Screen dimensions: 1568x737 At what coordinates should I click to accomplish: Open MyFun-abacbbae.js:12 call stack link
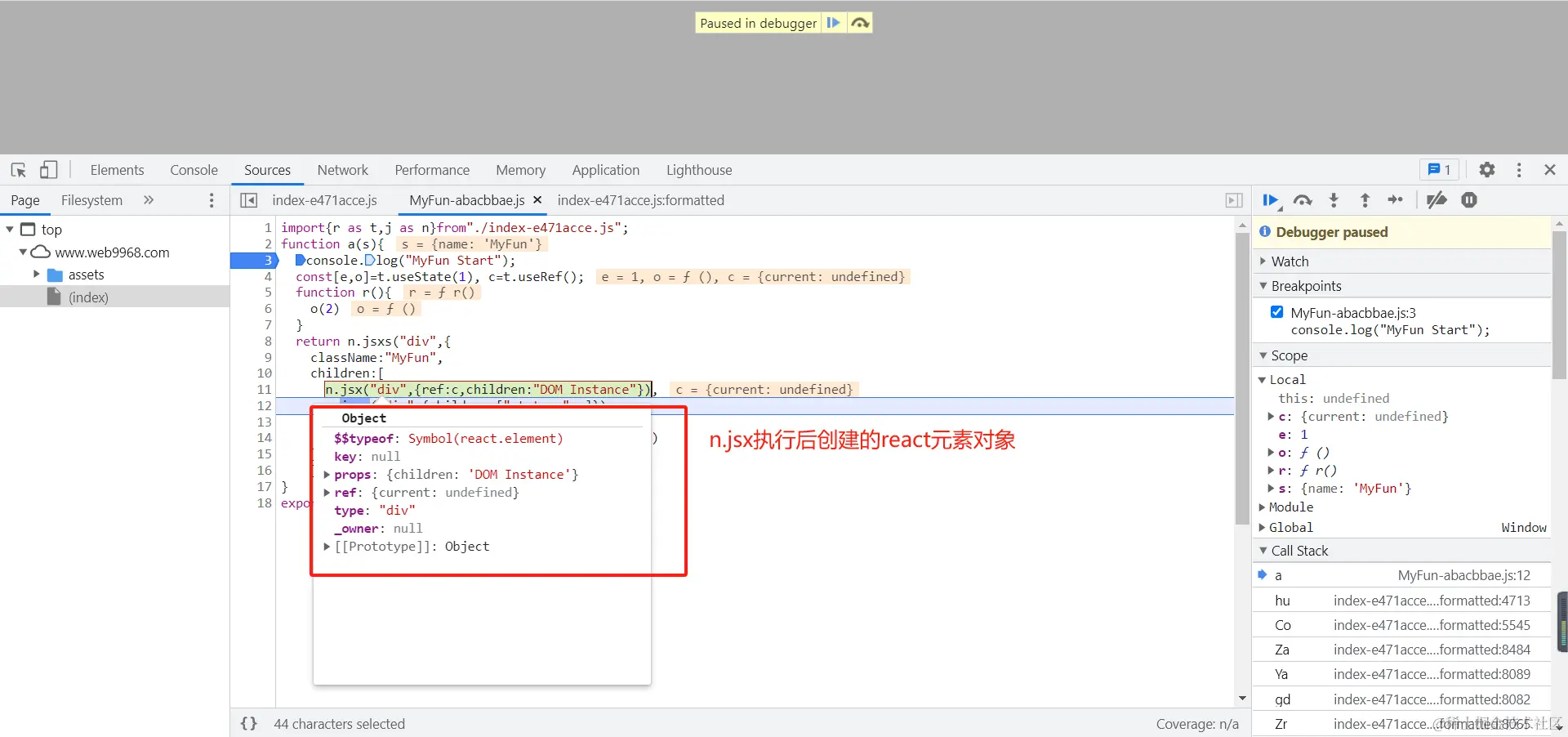click(1463, 575)
